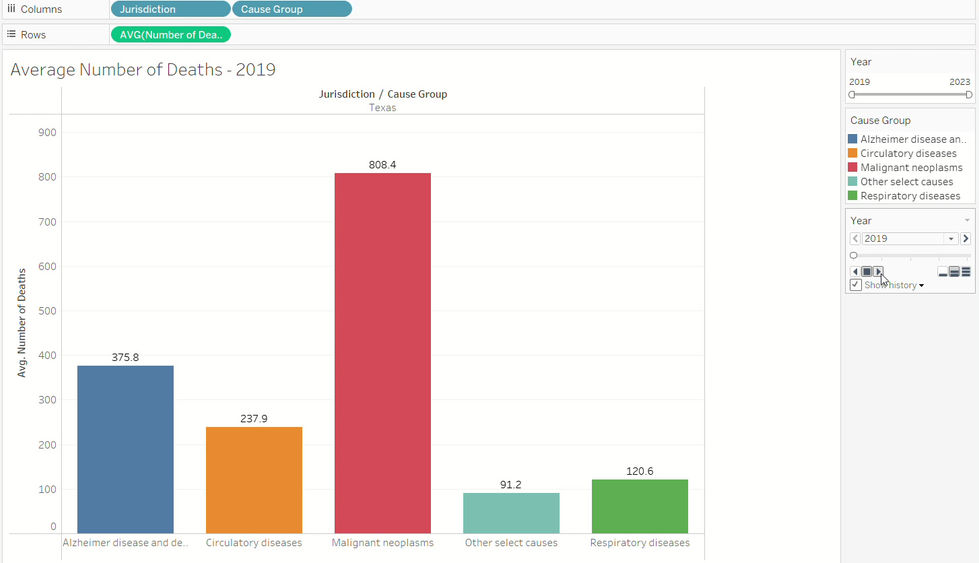Stop the Year page playback
This screenshot has height=563, width=979.
[867, 272]
